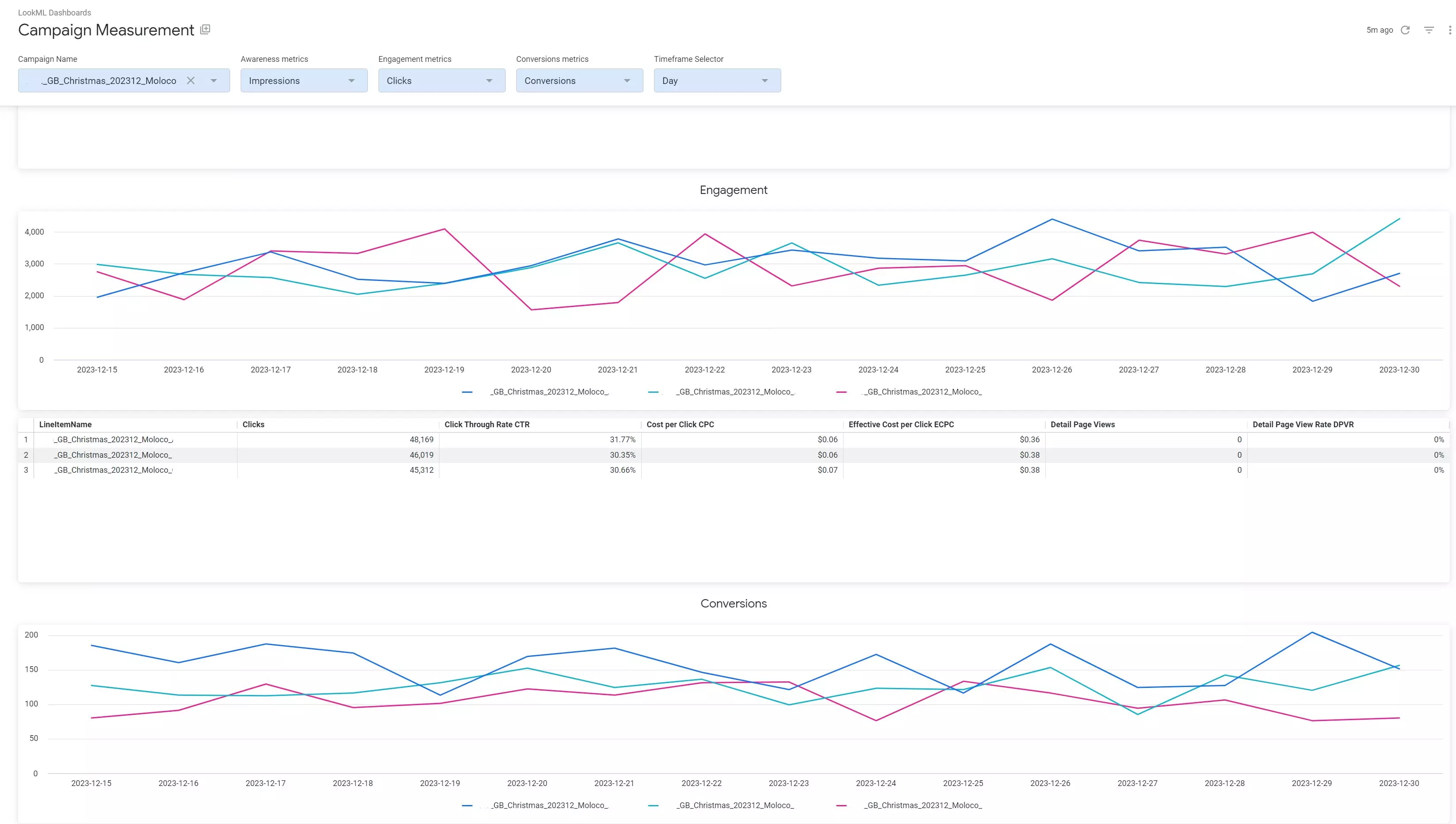The width and height of the screenshot is (1456, 824).
Task: Toggle teal series in Conversions chart legend
Action: (x=721, y=805)
